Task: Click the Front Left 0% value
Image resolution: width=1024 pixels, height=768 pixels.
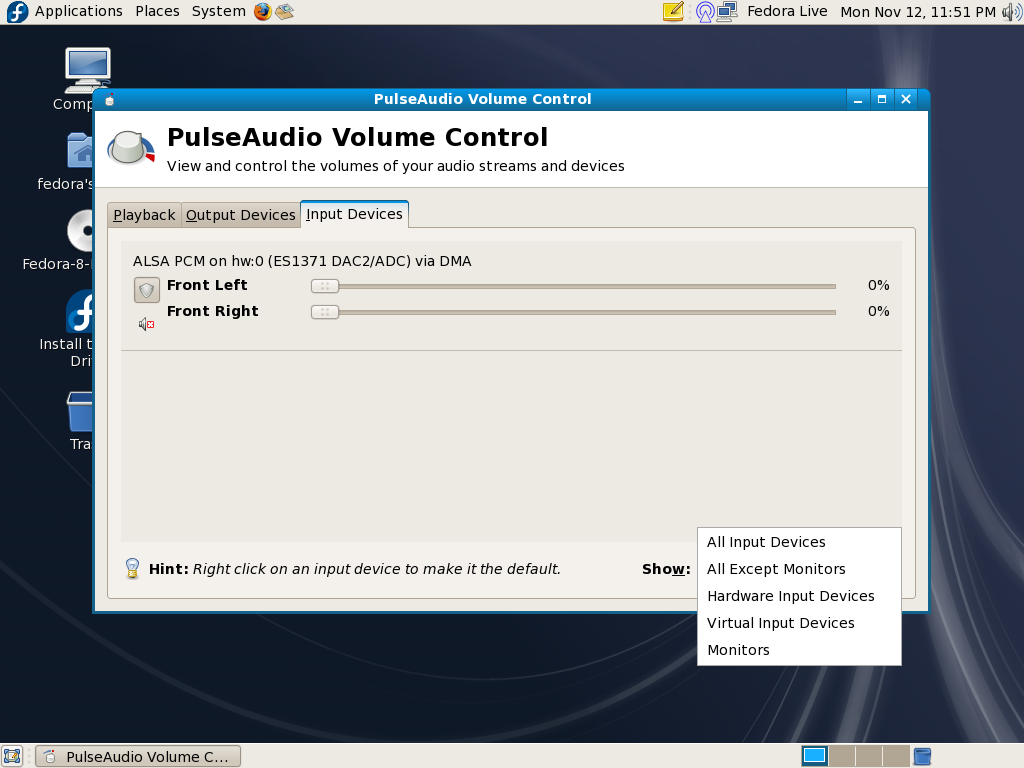Action: point(878,285)
